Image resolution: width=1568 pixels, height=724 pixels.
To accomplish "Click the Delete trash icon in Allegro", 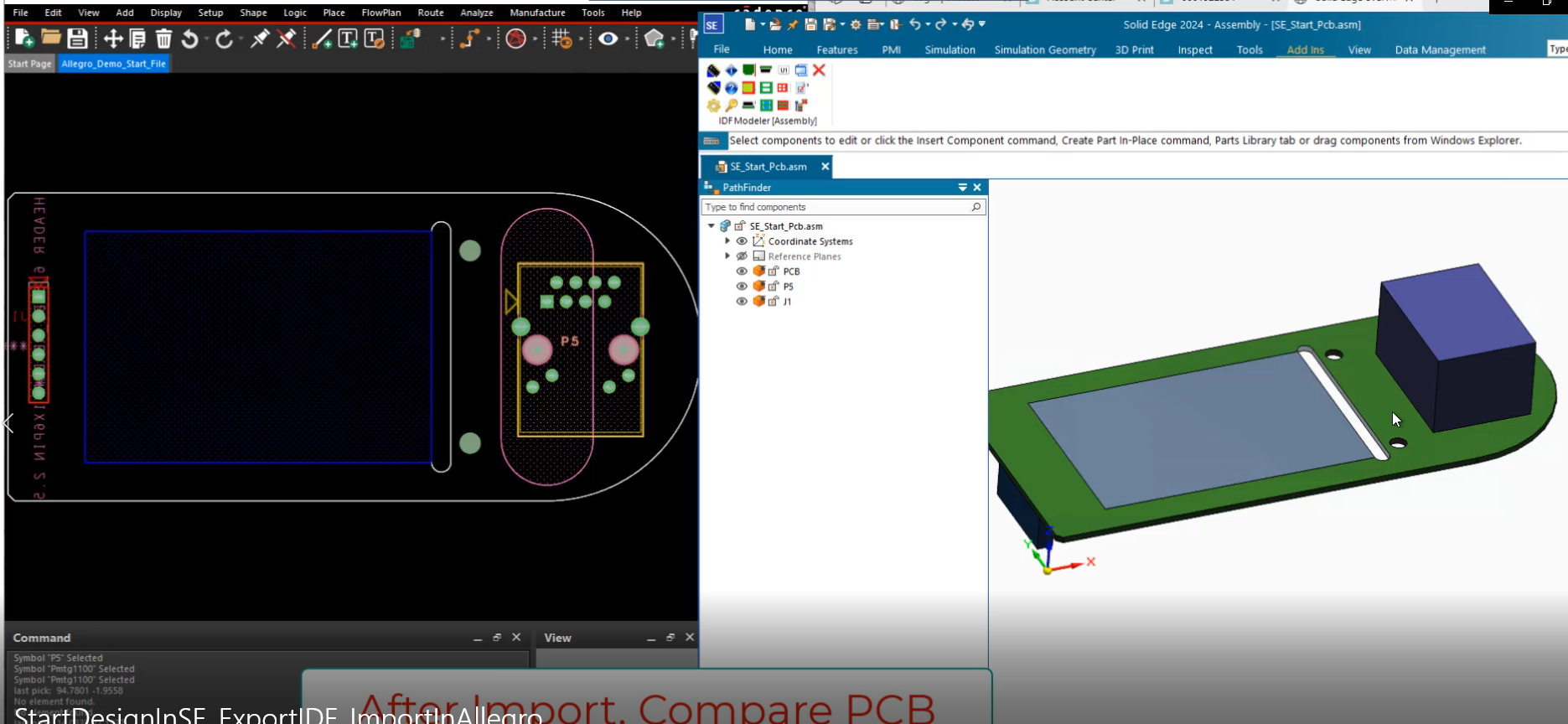I will click(x=164, y=39).
